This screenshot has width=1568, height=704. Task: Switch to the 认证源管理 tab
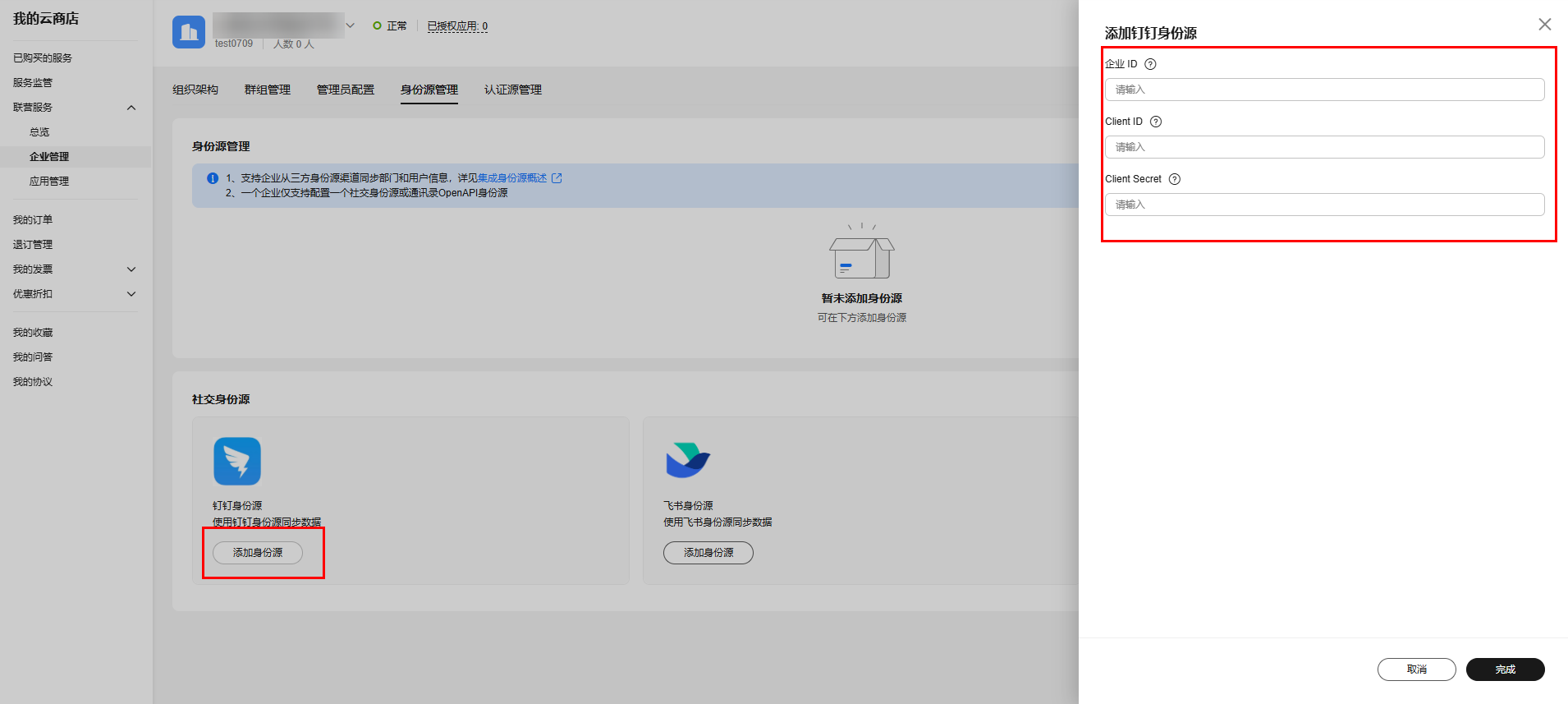513,90
